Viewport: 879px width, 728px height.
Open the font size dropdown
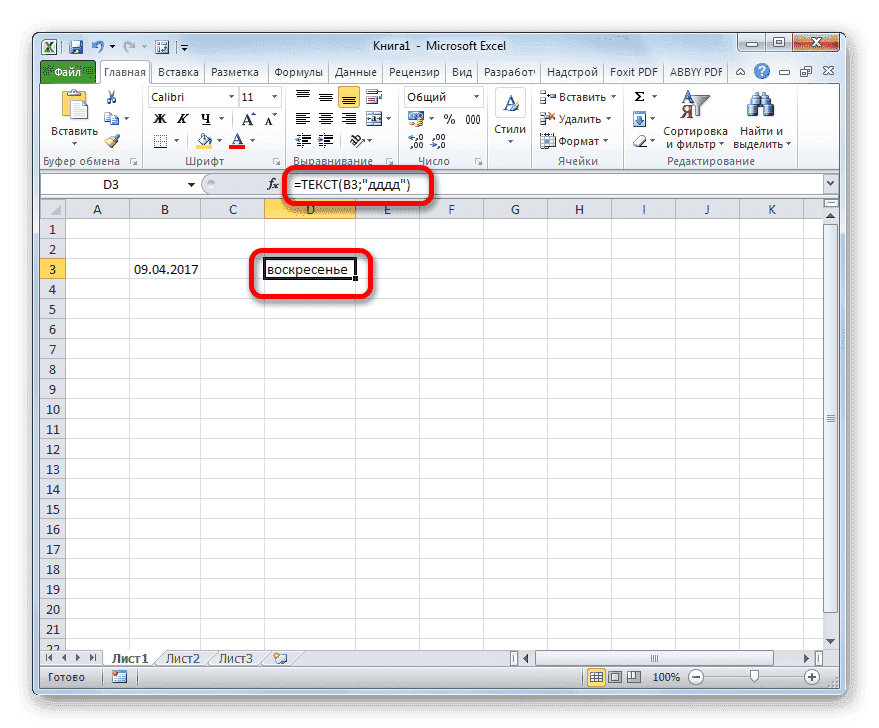(274, 97)
